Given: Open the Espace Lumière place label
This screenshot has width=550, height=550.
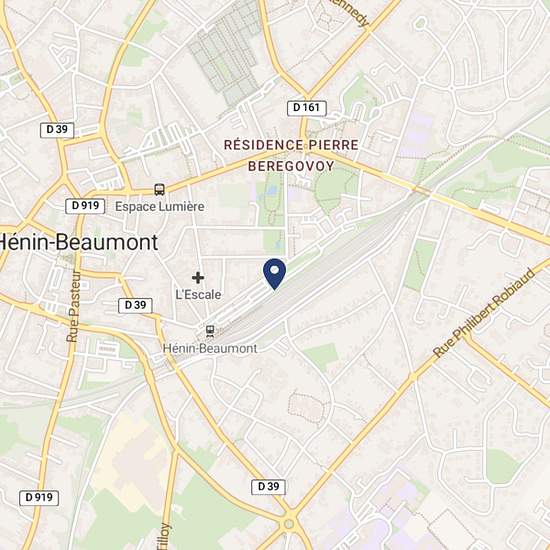Looking at the screenshot, I should (x=160, y=206).
